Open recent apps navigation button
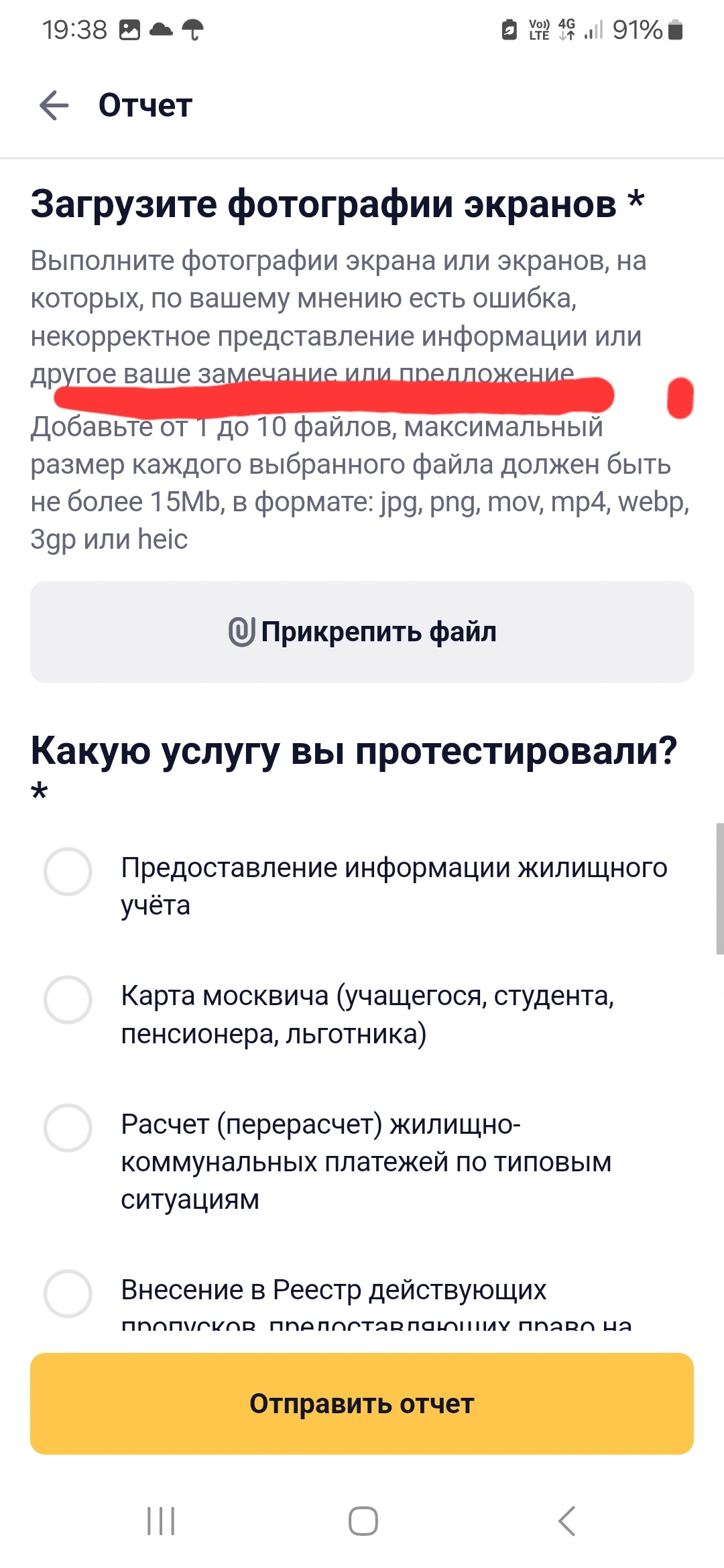Image resolution: width=724 pixels, height=1568 pixels. (161, 1520)
